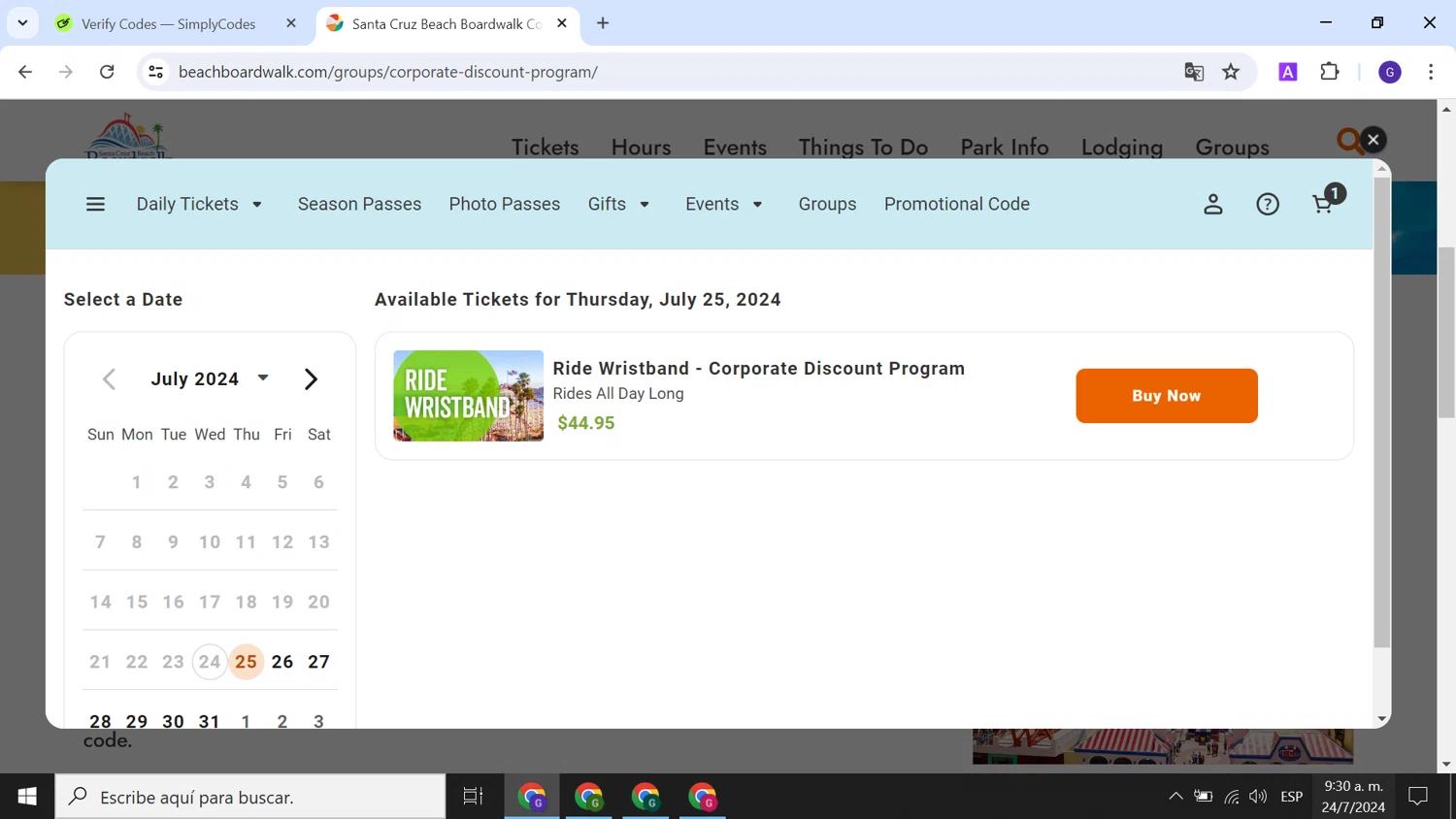Click the ticket popup vertical scrollbar

click(1382, 412)
